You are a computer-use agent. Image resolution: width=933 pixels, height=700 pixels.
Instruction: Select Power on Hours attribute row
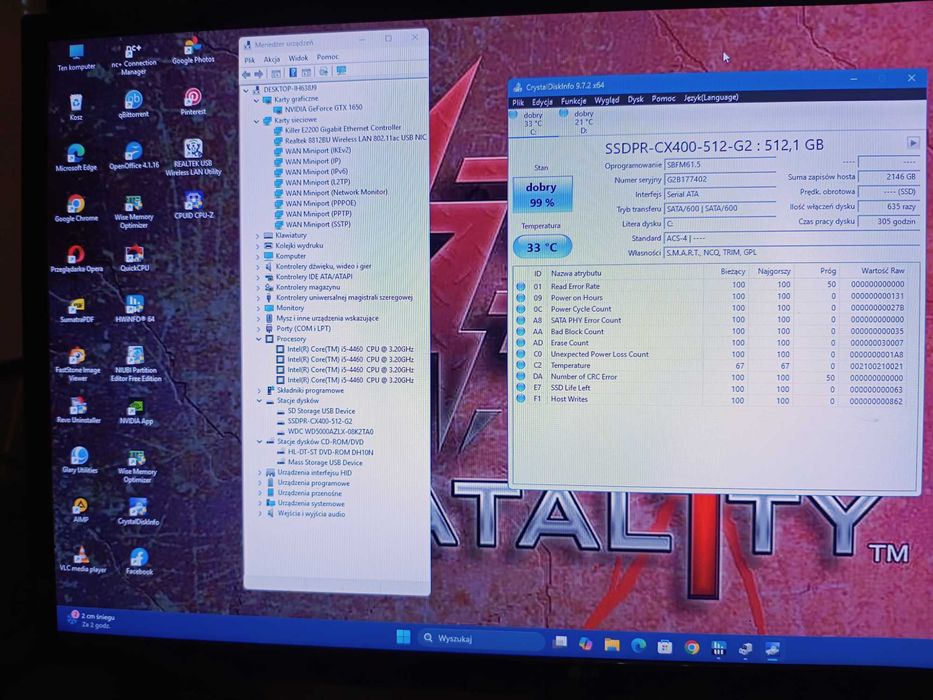point(711,297)
